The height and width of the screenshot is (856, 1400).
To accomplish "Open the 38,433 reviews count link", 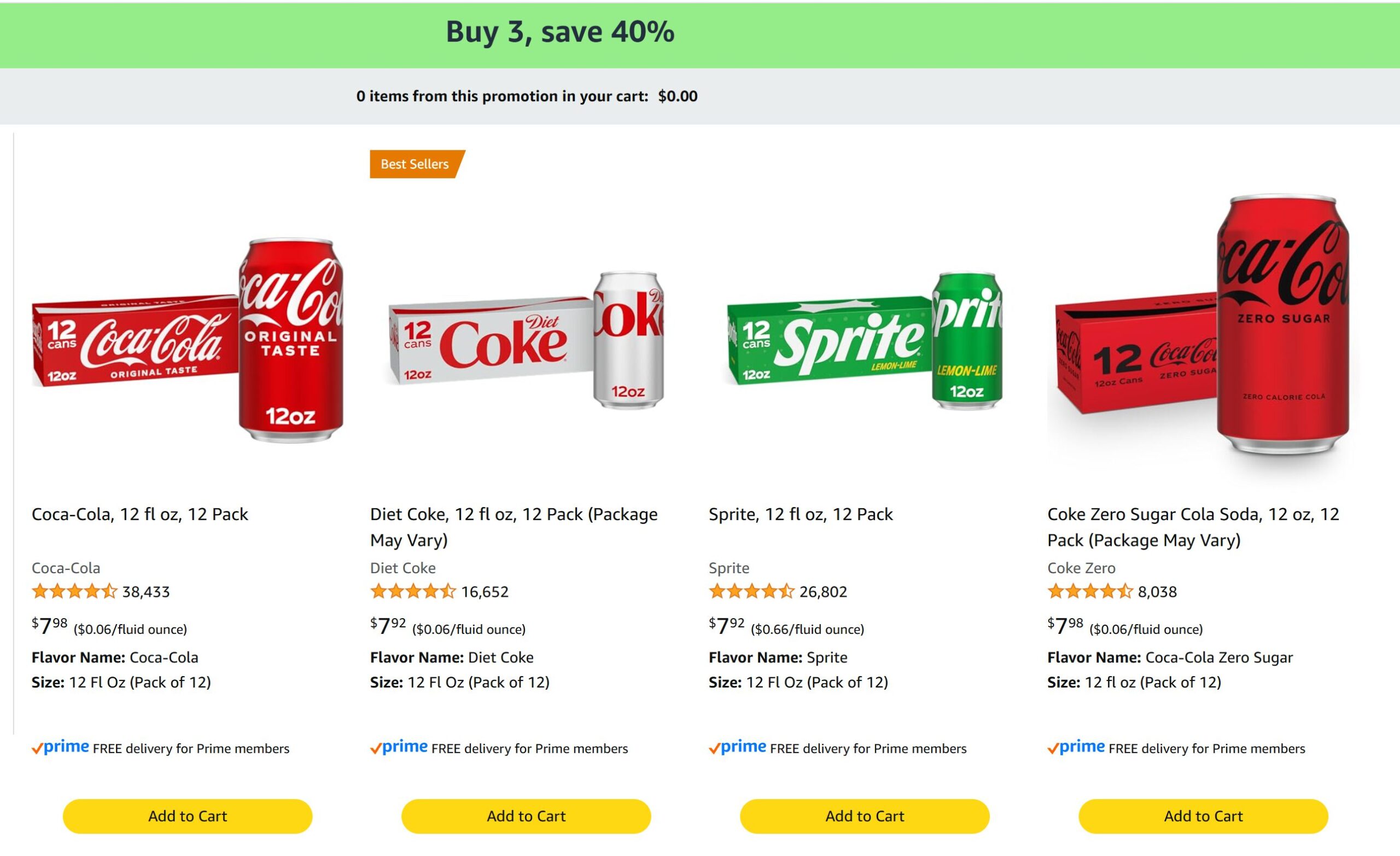I will pos(146,592).
